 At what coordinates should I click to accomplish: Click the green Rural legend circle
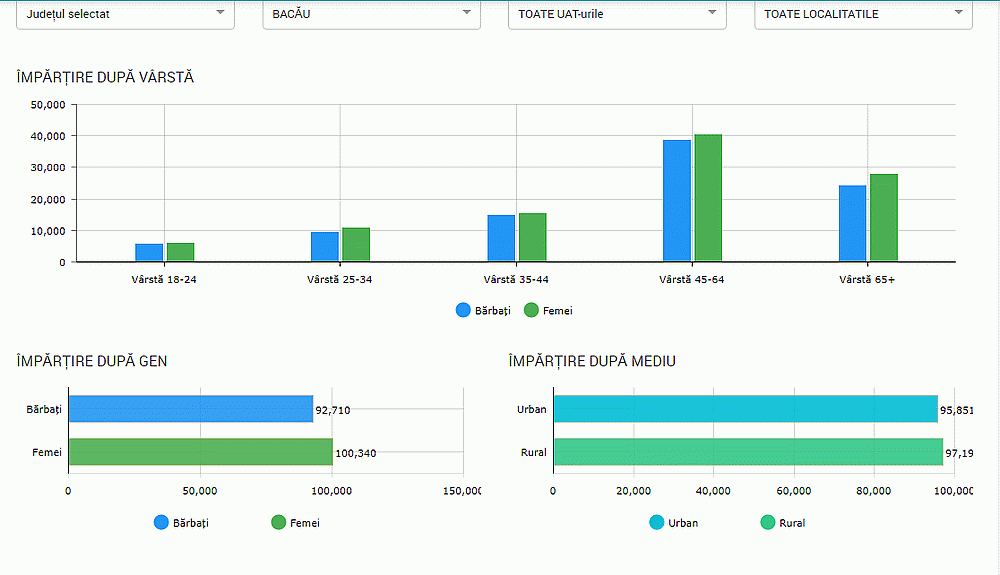pyautogui.click(x=768, y=522)
